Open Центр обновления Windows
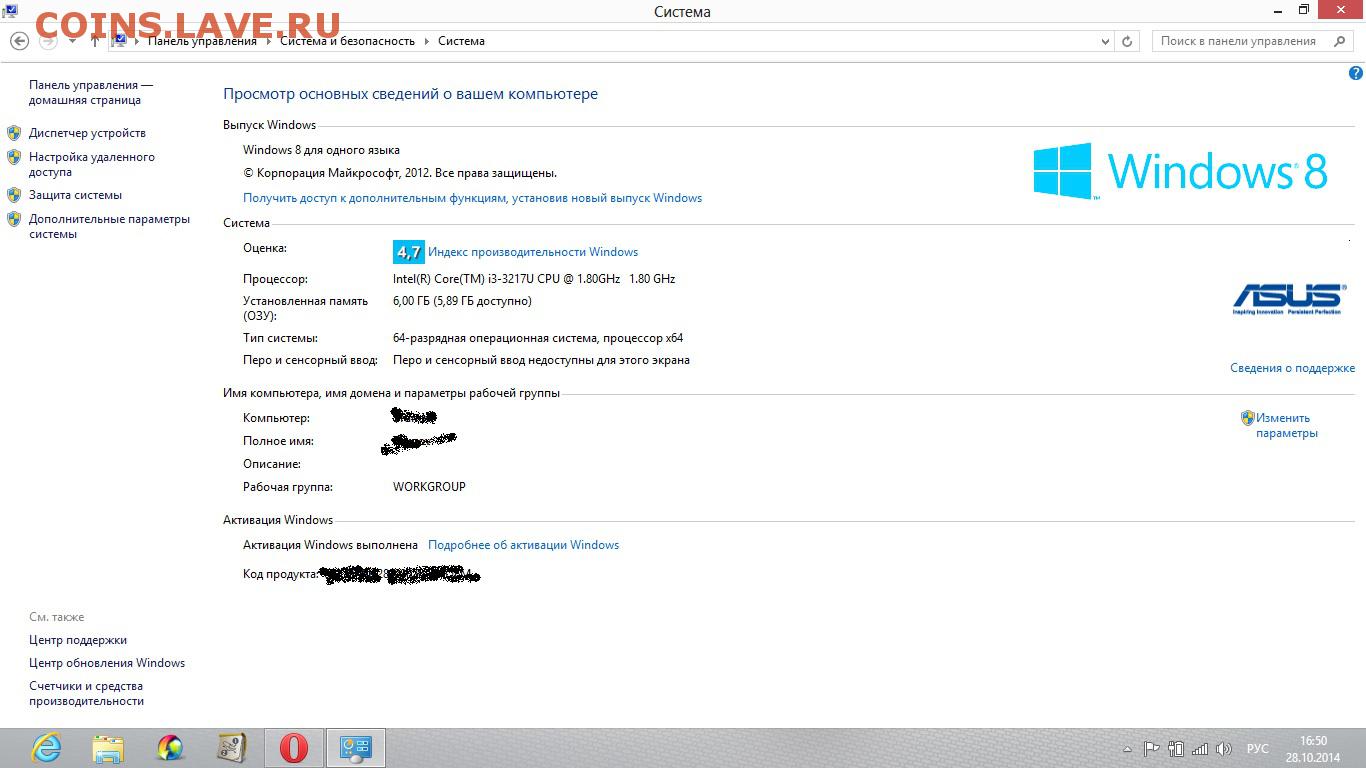This screenshot has height=768, width=1366. (x=107, y=663)
